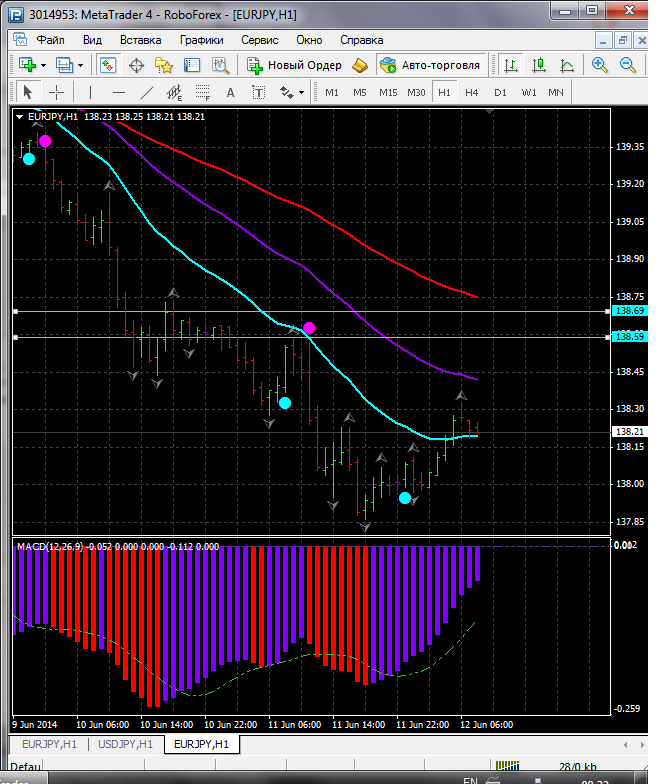Select the trendline drawing tool
Screen dimensions: 660x784
[146, 92]
